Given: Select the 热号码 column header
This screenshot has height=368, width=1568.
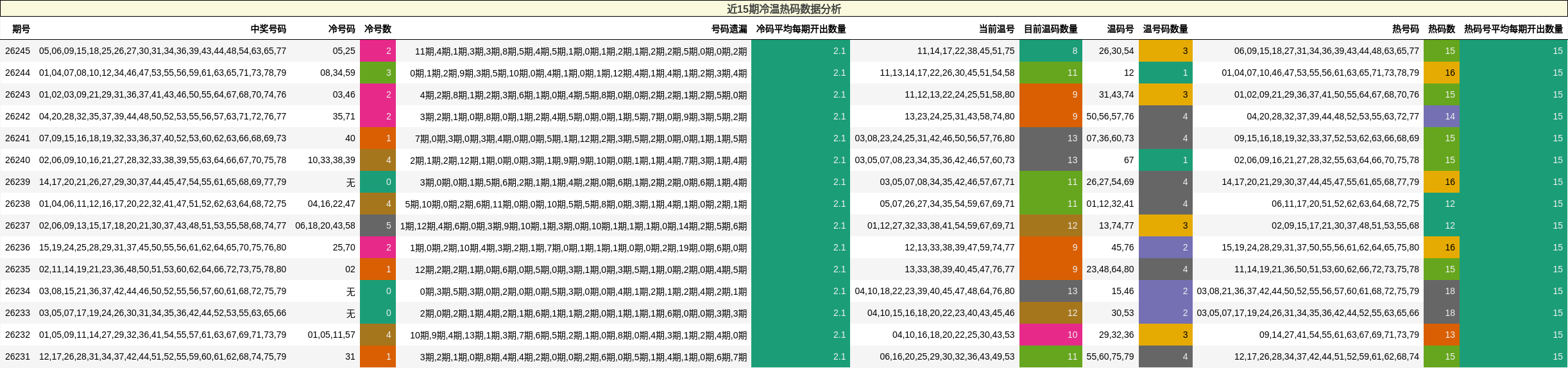Looking at the screenshot, I should point(1405,29).
